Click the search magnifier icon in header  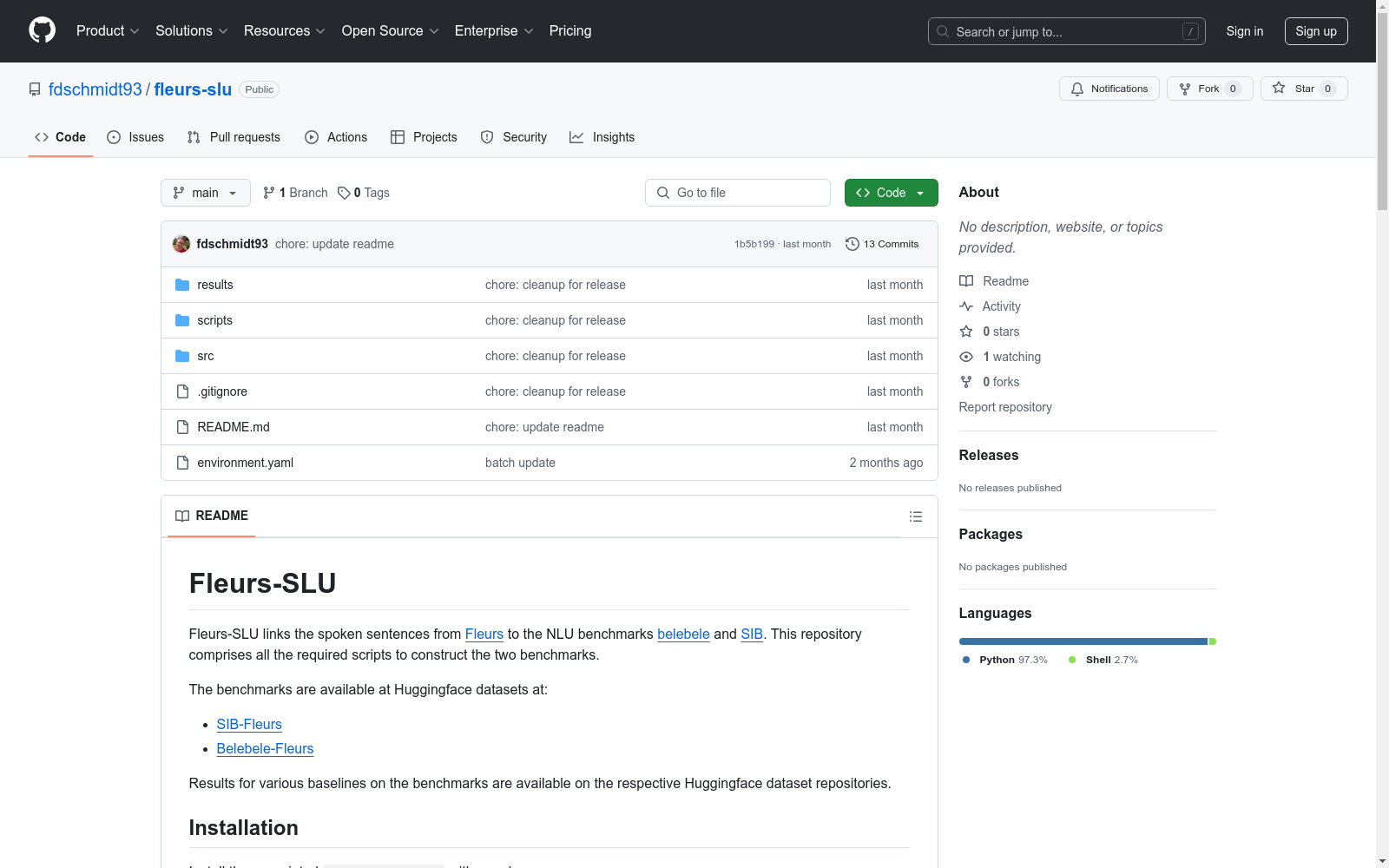pos(943,31)
